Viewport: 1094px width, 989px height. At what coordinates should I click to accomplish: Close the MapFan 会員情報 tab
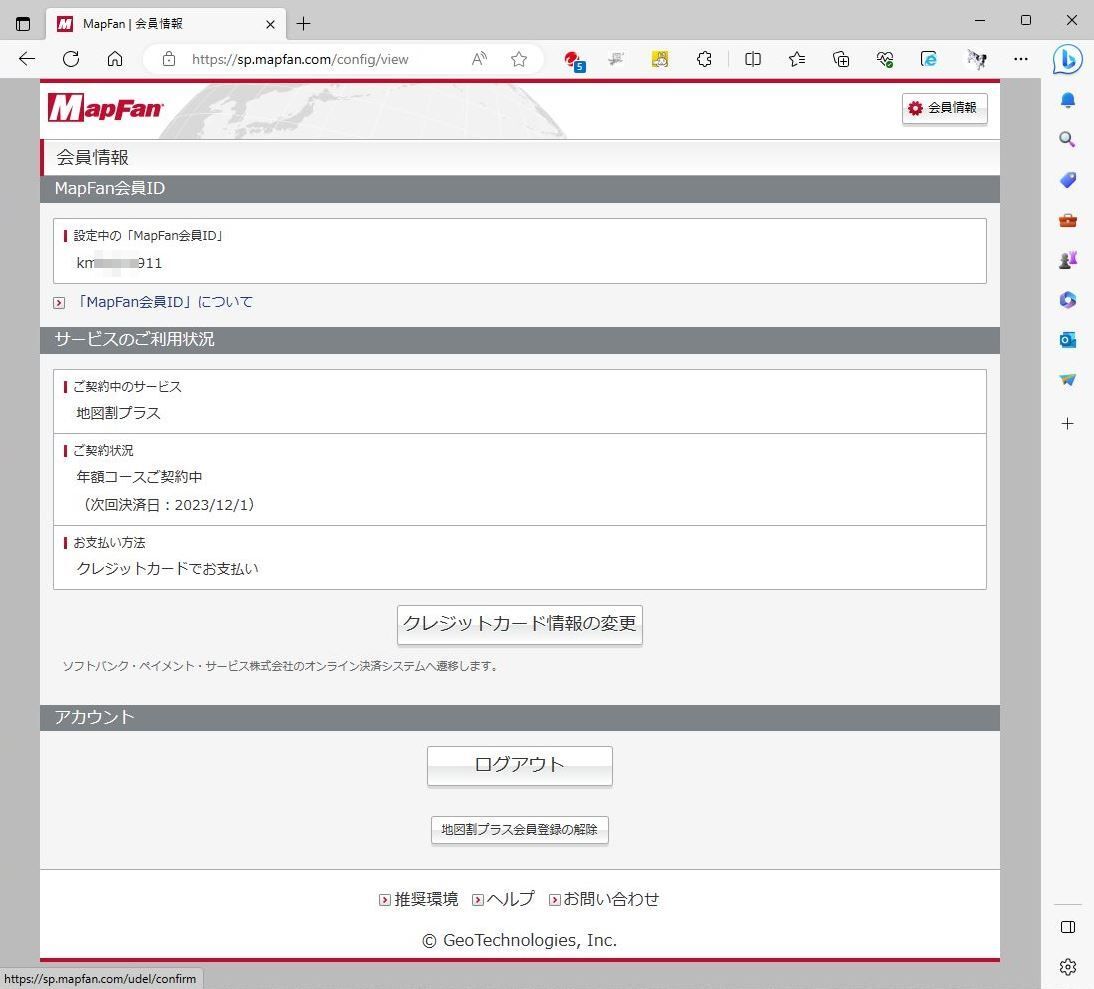coord(271,24)
